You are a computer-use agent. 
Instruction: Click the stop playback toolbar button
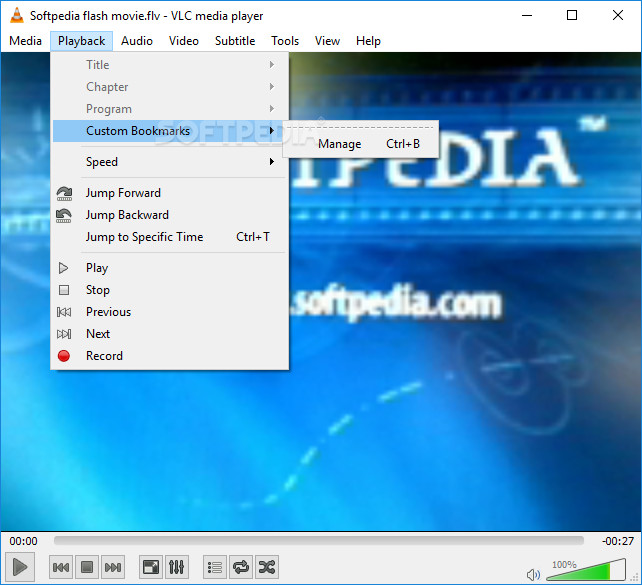pyautogui.click(x=87, y=567)
